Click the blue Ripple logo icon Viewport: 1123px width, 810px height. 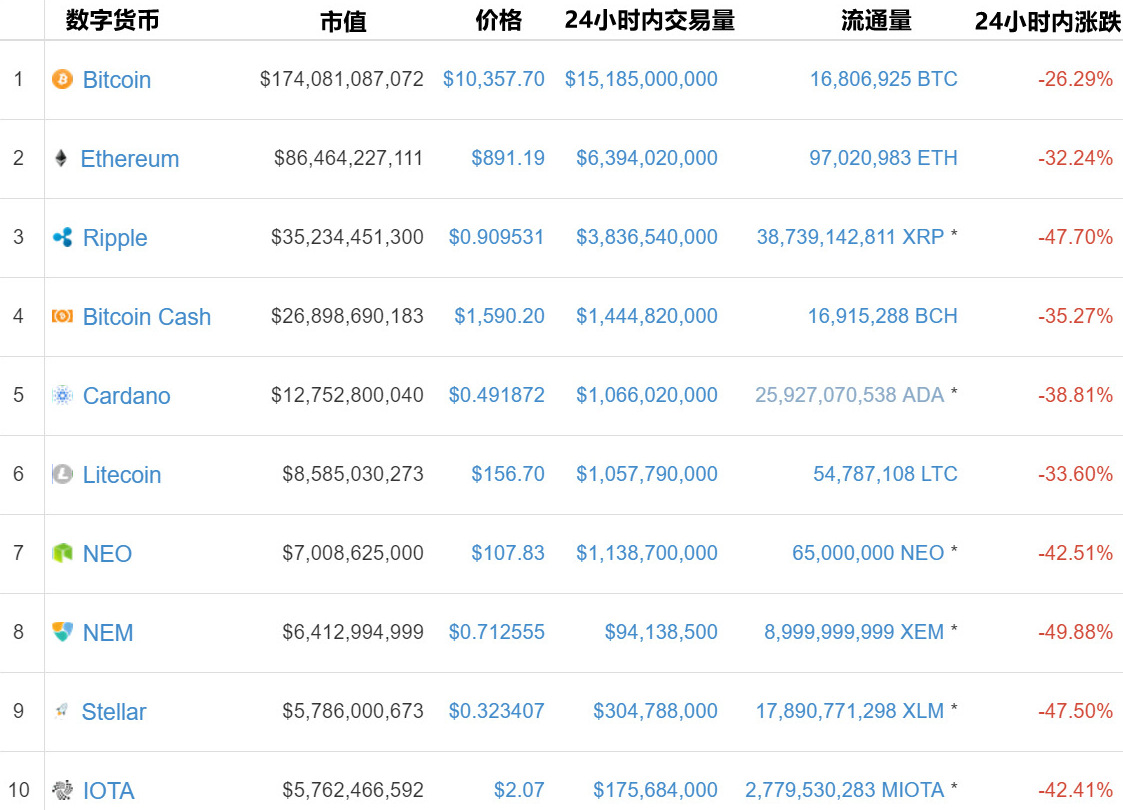click(x=62, y=237)
